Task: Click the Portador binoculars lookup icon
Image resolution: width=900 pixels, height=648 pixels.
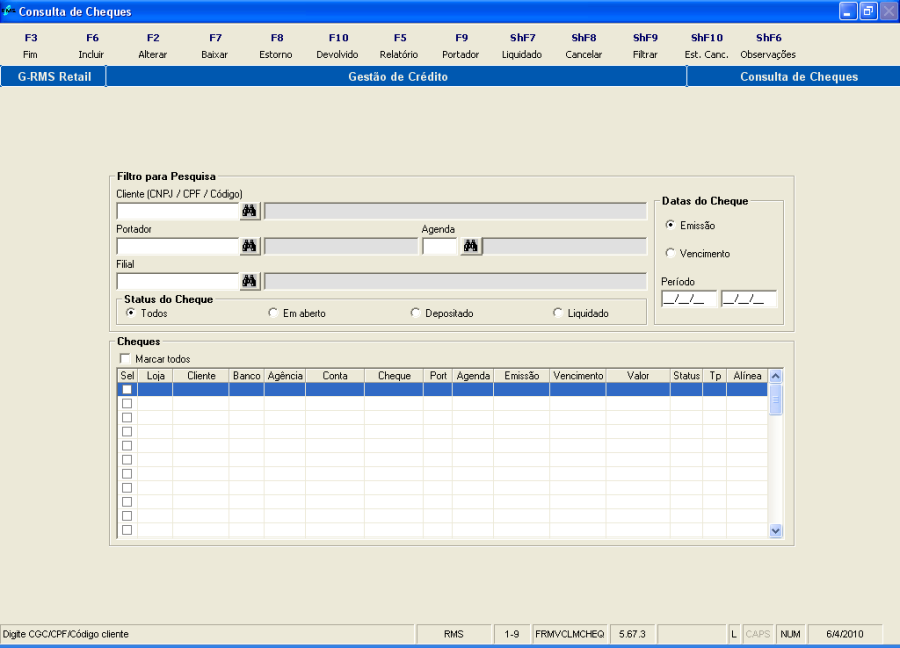Action: click(249, 246)
